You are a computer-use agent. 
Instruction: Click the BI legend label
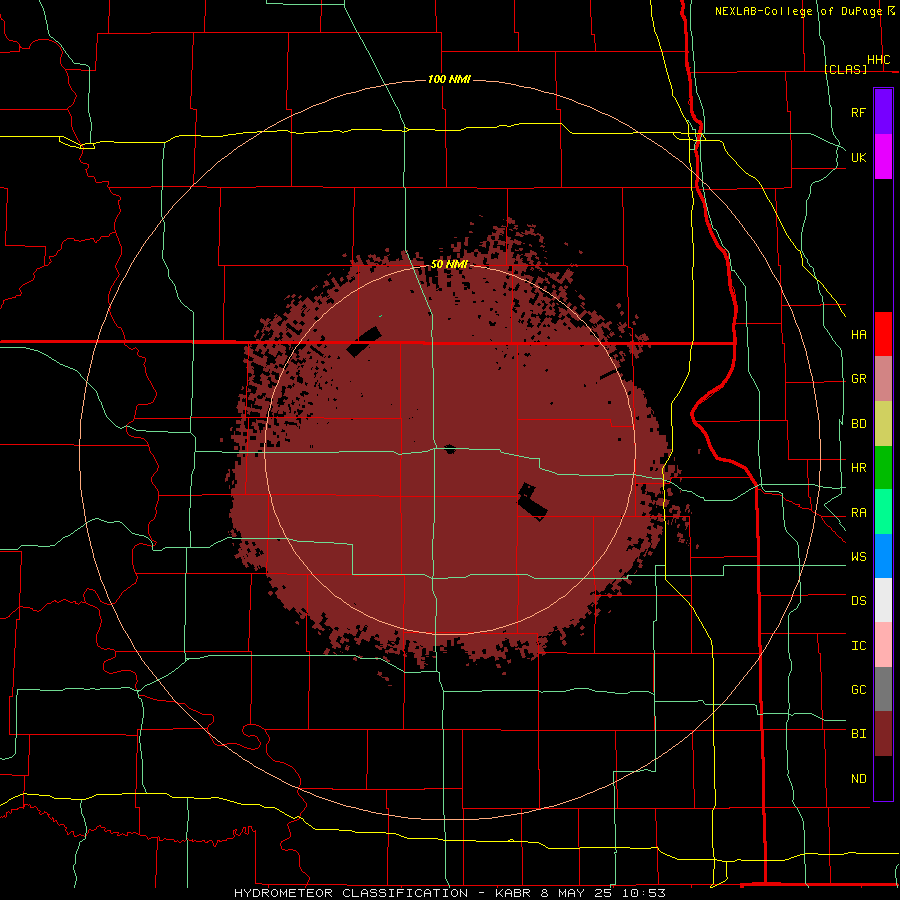[x=859, y=734]
